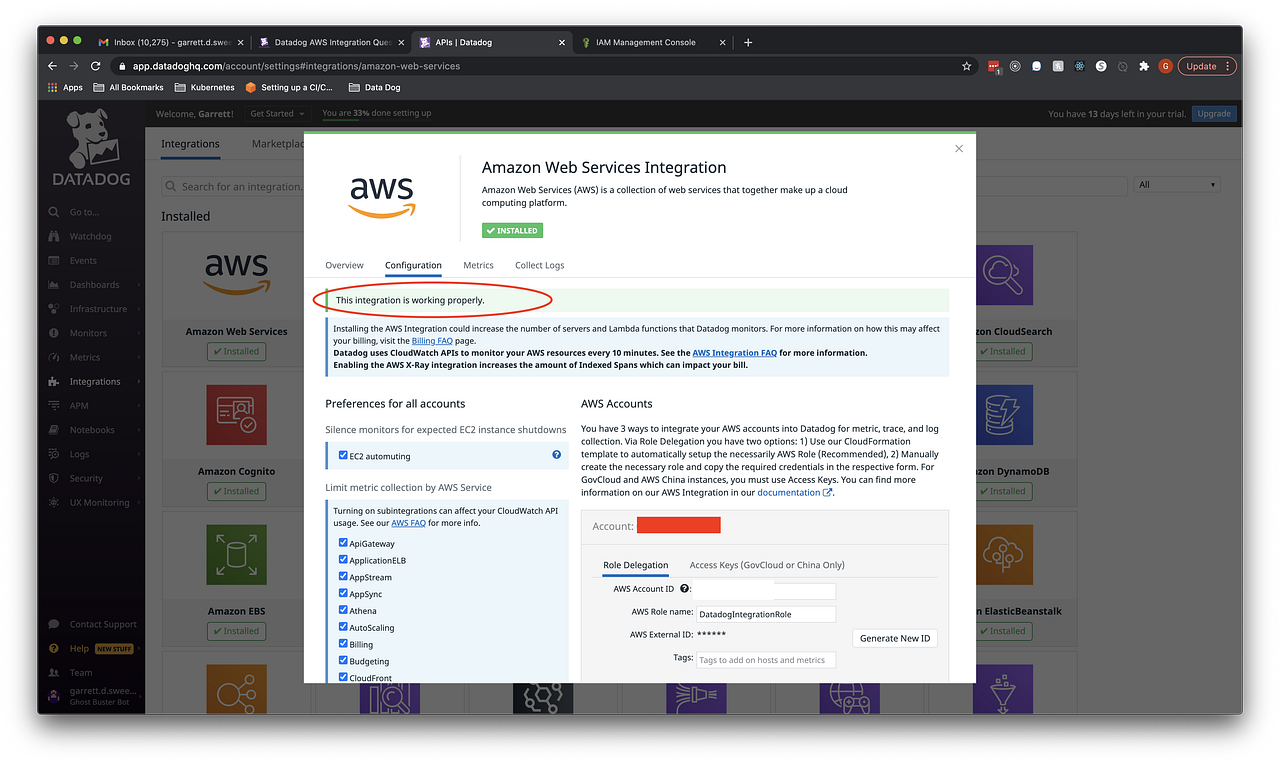Uncheck ApiGateway metric collection
Image resolution: width=1280 pixels, height=764 pixels.
coord(343,543)
